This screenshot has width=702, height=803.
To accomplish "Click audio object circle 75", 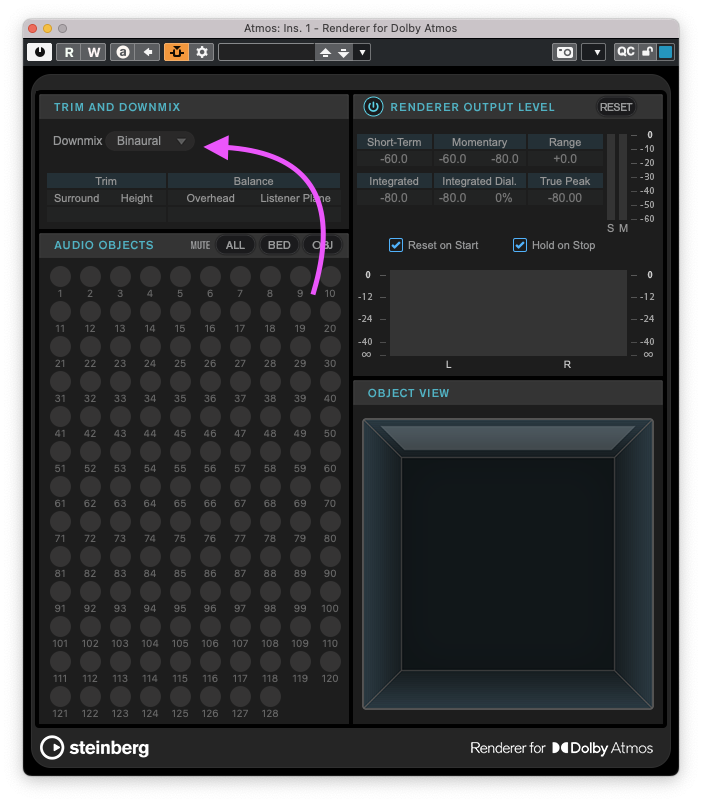I will point(180,521).
